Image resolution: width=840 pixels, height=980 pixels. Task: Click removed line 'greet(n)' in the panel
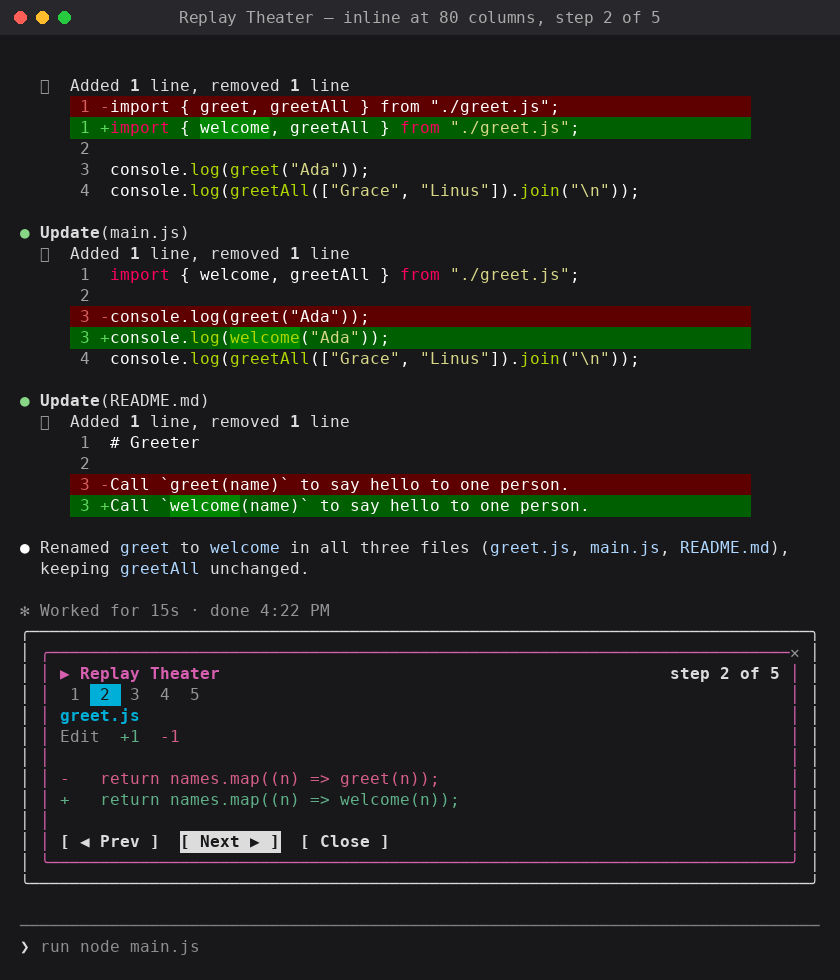coord(250,779)
